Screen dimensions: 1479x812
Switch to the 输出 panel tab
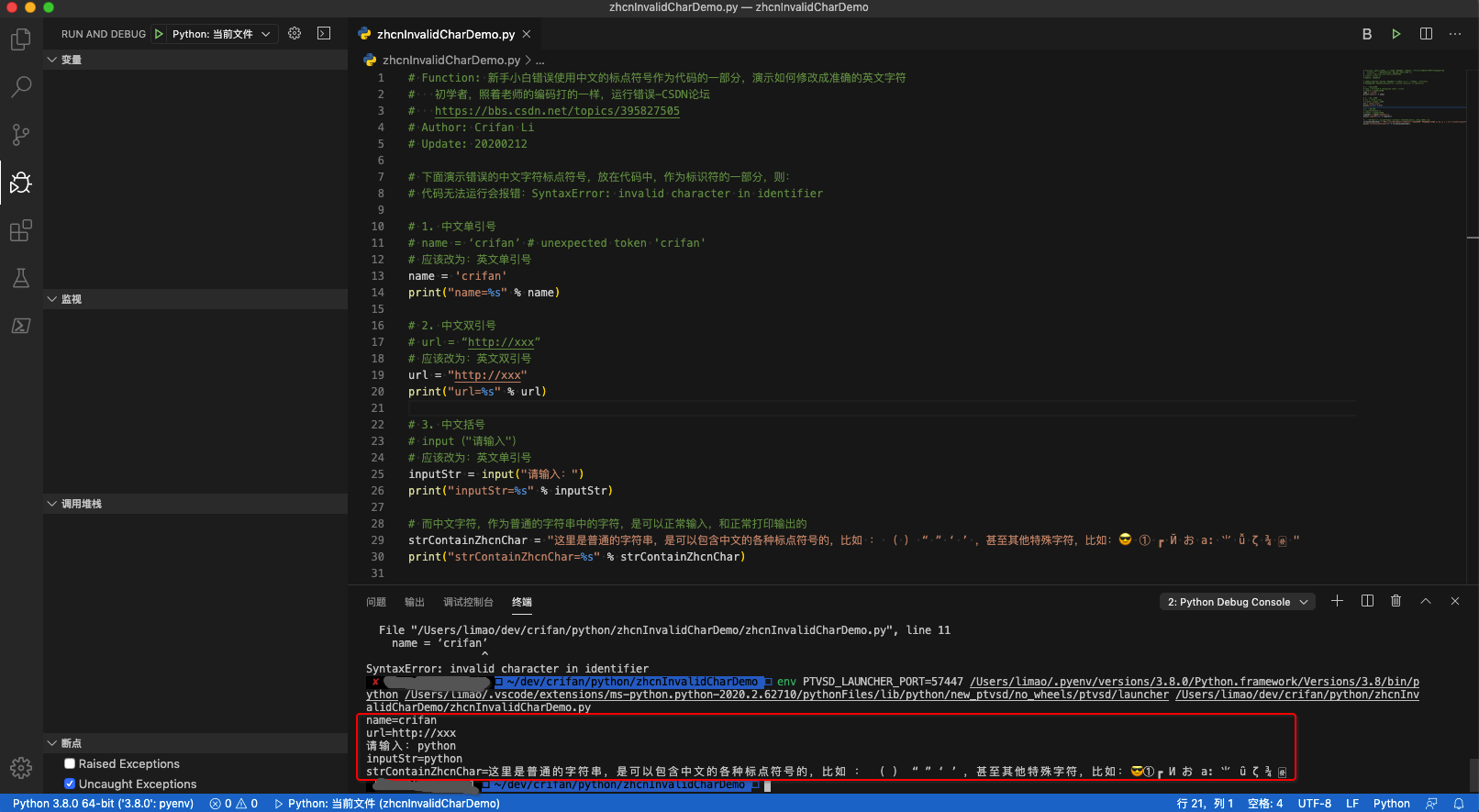pos(415,602)
